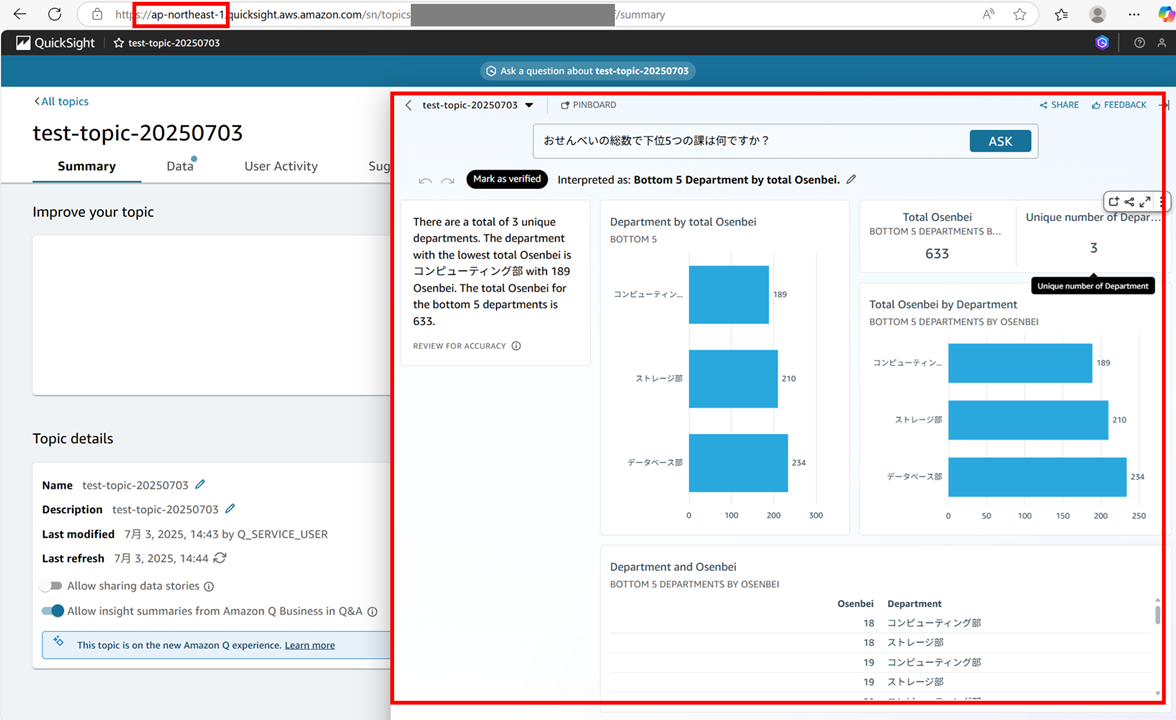Toggle Allow insight summaries from Amazon Q Business
The image size is (1176, 720).
click(52, 610)
